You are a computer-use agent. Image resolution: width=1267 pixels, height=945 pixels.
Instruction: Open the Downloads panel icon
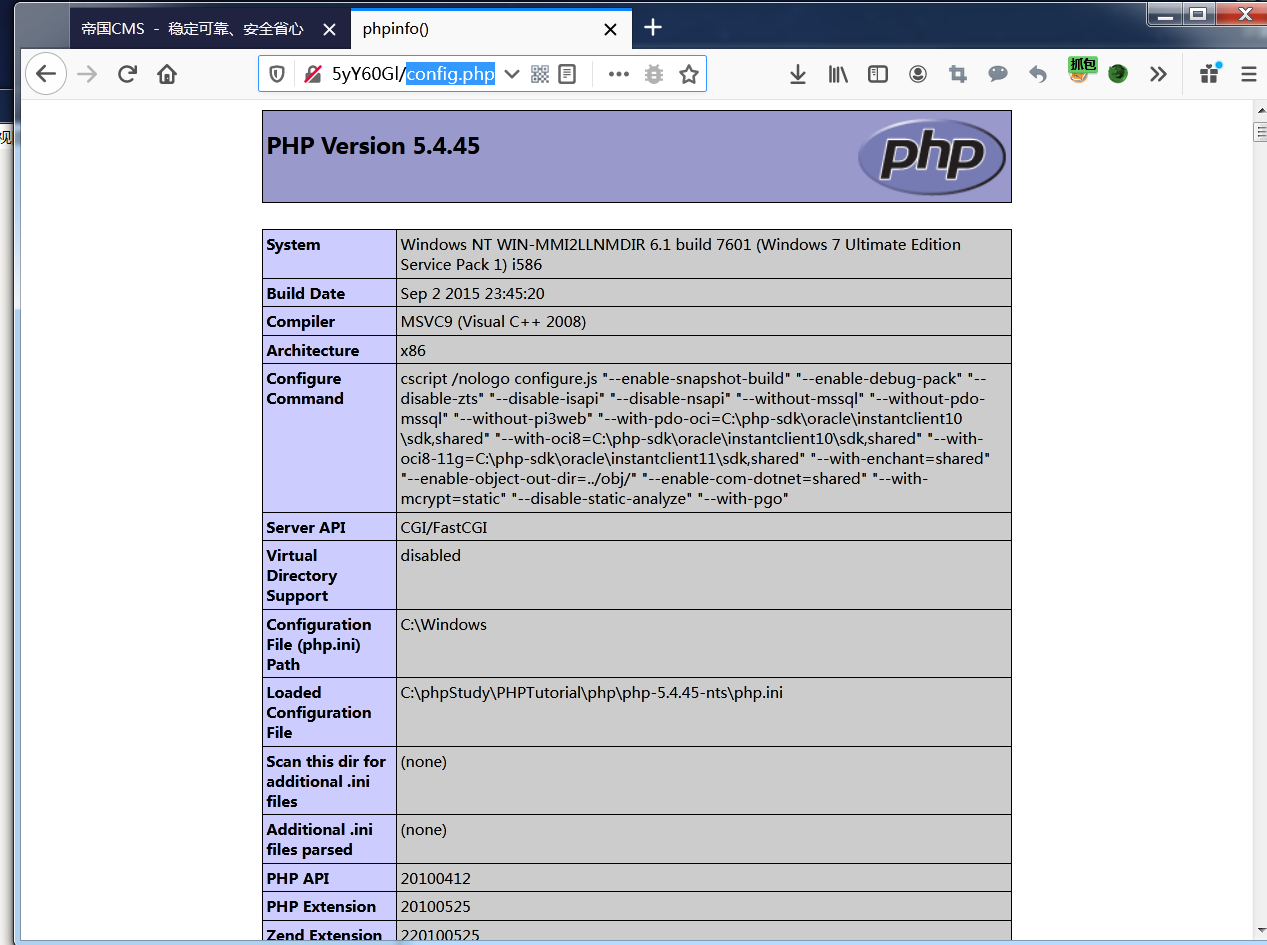click(798, 73)
